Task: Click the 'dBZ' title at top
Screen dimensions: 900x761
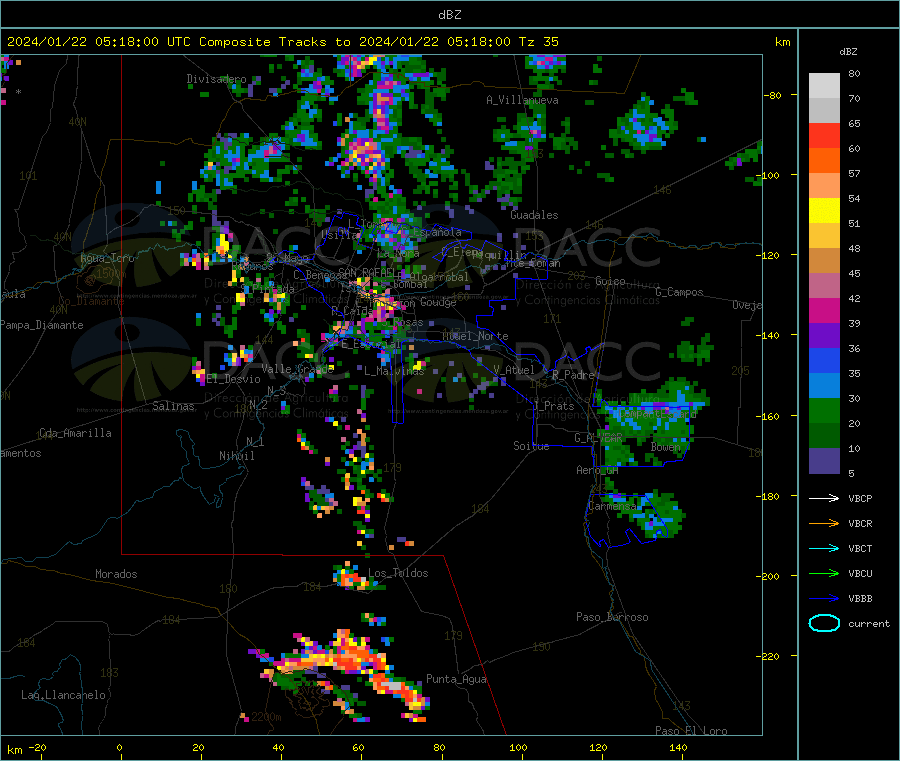Action: [449, 15]
